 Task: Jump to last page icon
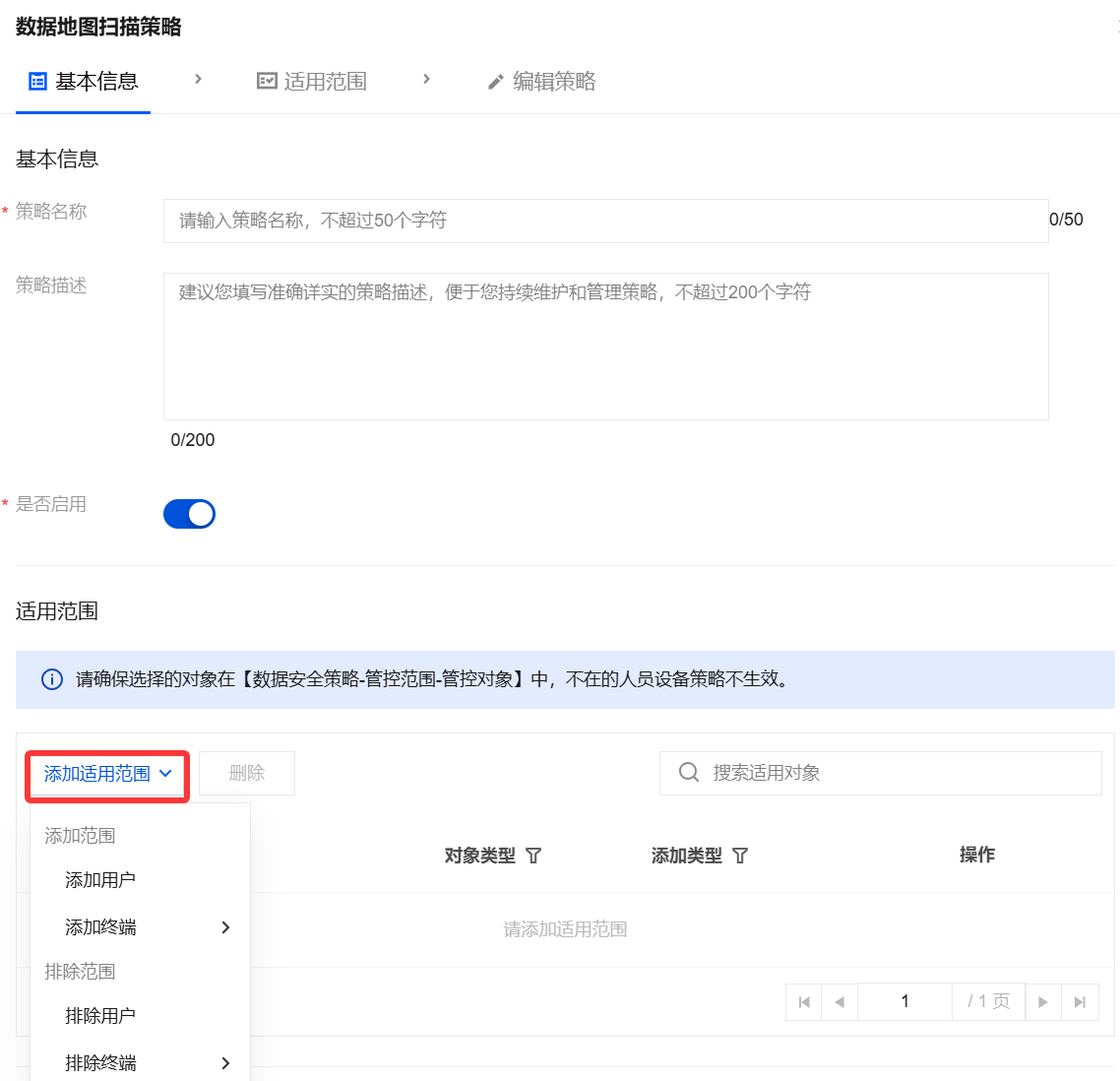(1080, 1002)
